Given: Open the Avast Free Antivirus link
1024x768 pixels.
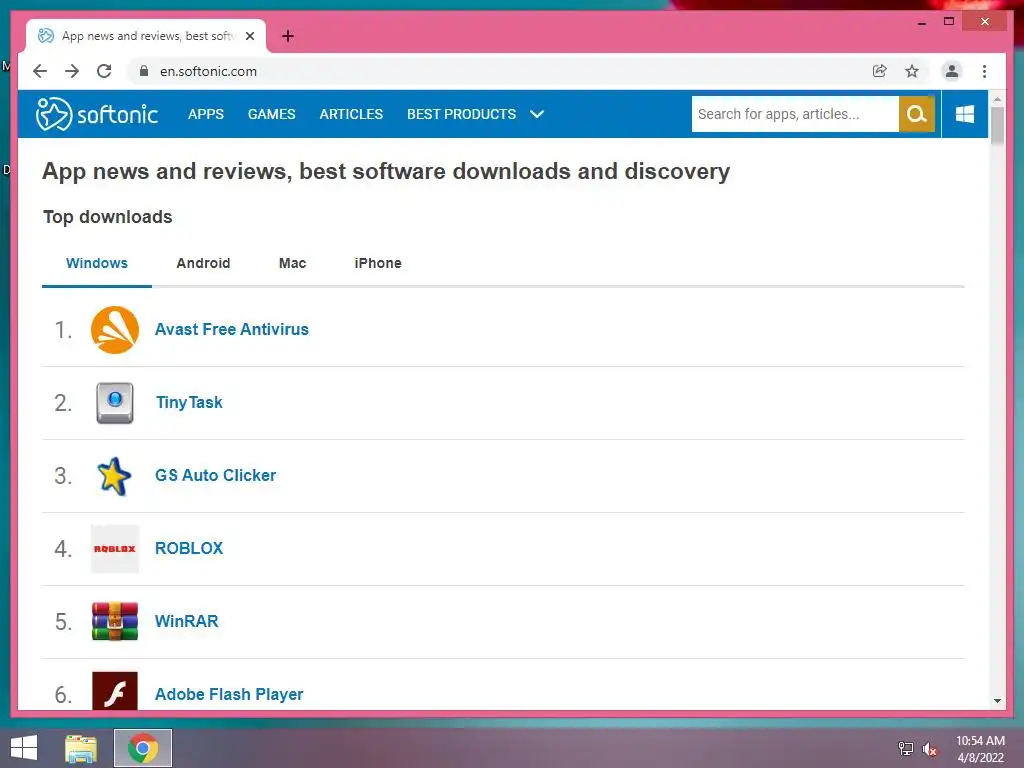Looking at the screenshot, I should click(232, 330).
